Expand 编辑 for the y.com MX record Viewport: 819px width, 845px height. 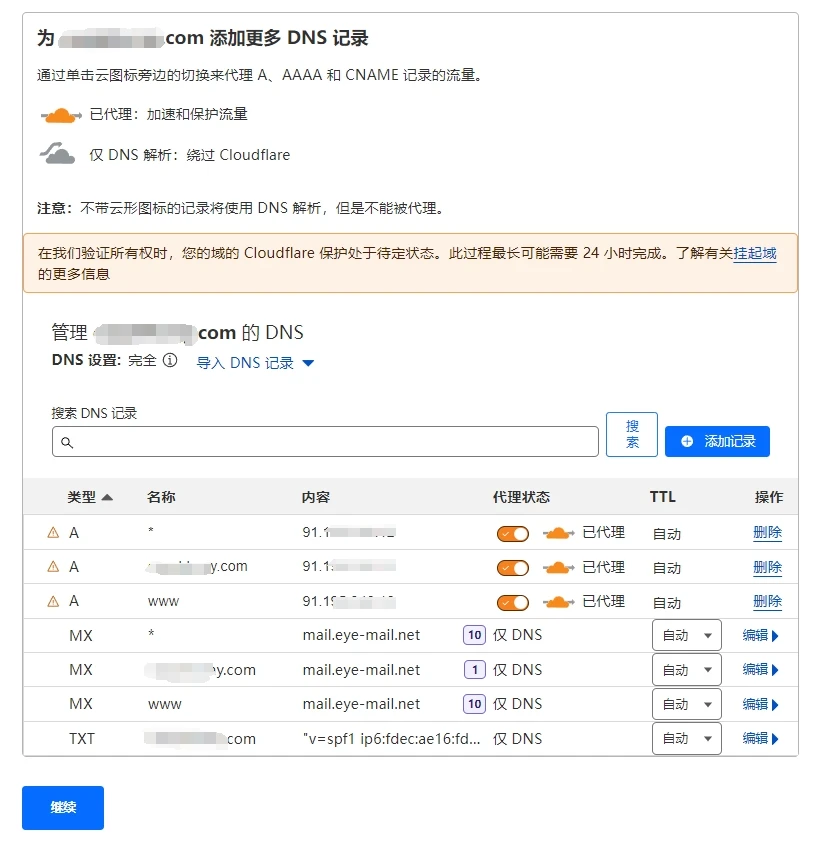tap(760, 669)
